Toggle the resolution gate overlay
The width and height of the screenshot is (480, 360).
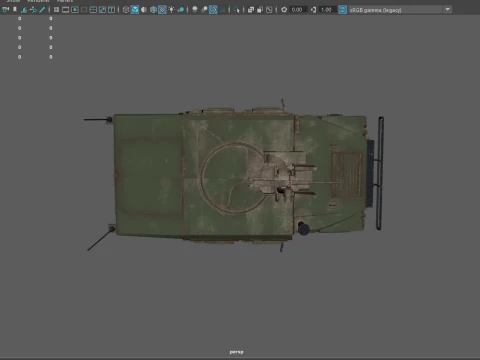coord(75,10)
